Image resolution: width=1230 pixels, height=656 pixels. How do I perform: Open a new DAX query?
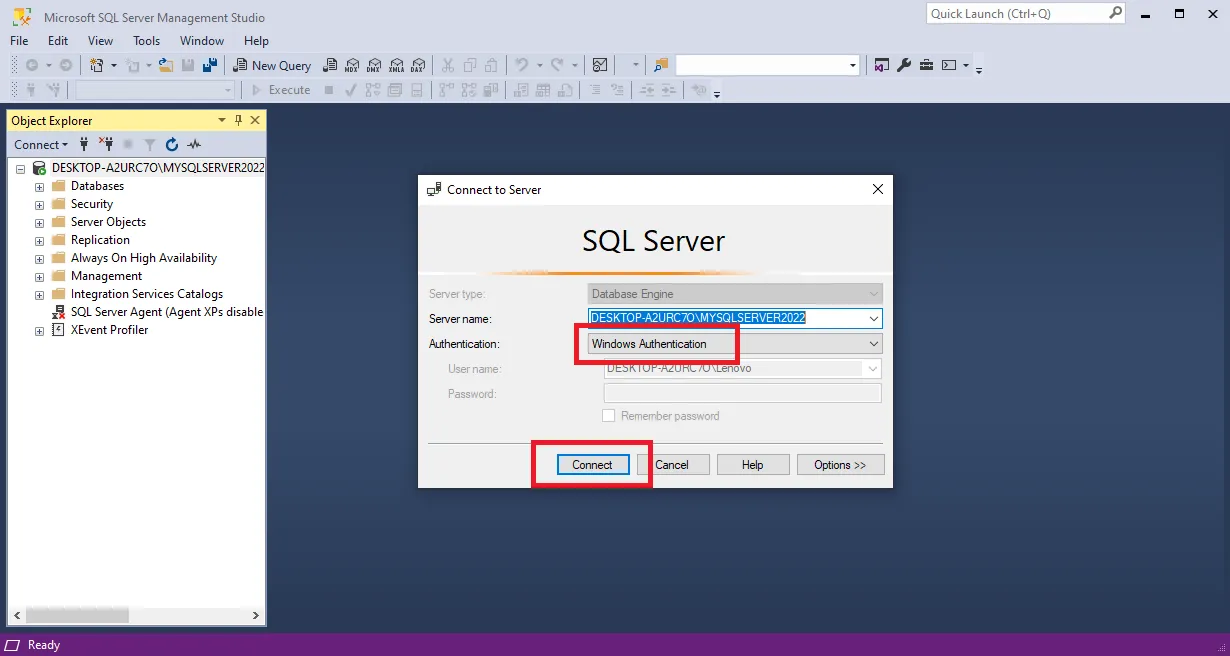click(418, 65)
